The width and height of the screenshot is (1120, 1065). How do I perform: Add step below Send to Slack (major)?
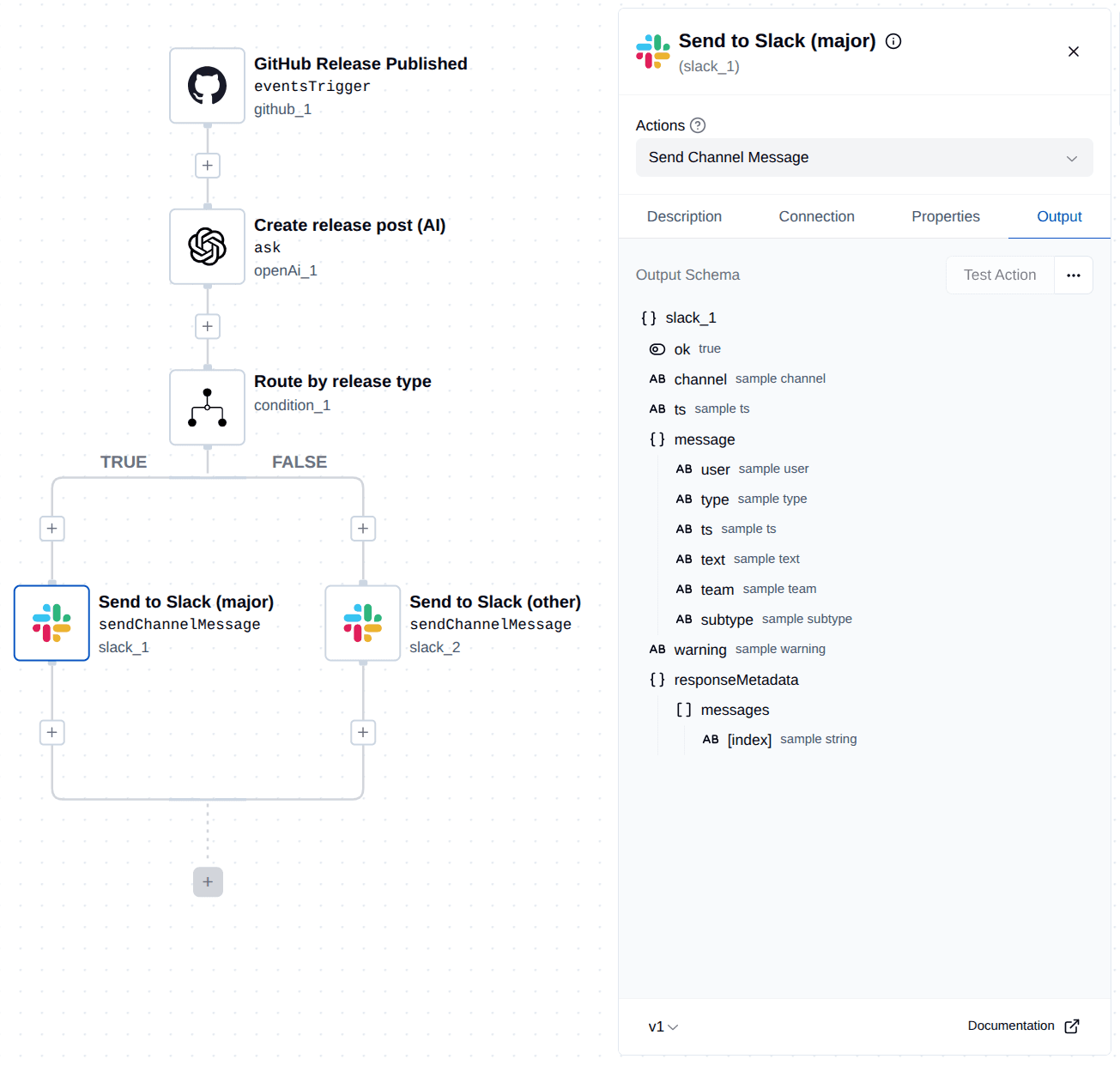point(51,733)
